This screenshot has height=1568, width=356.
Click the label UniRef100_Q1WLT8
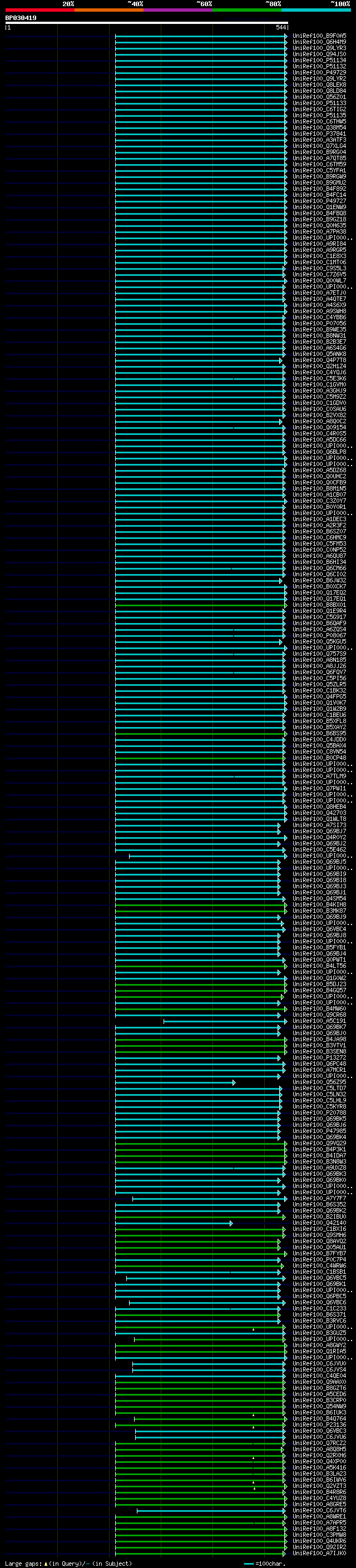(319, 819)
